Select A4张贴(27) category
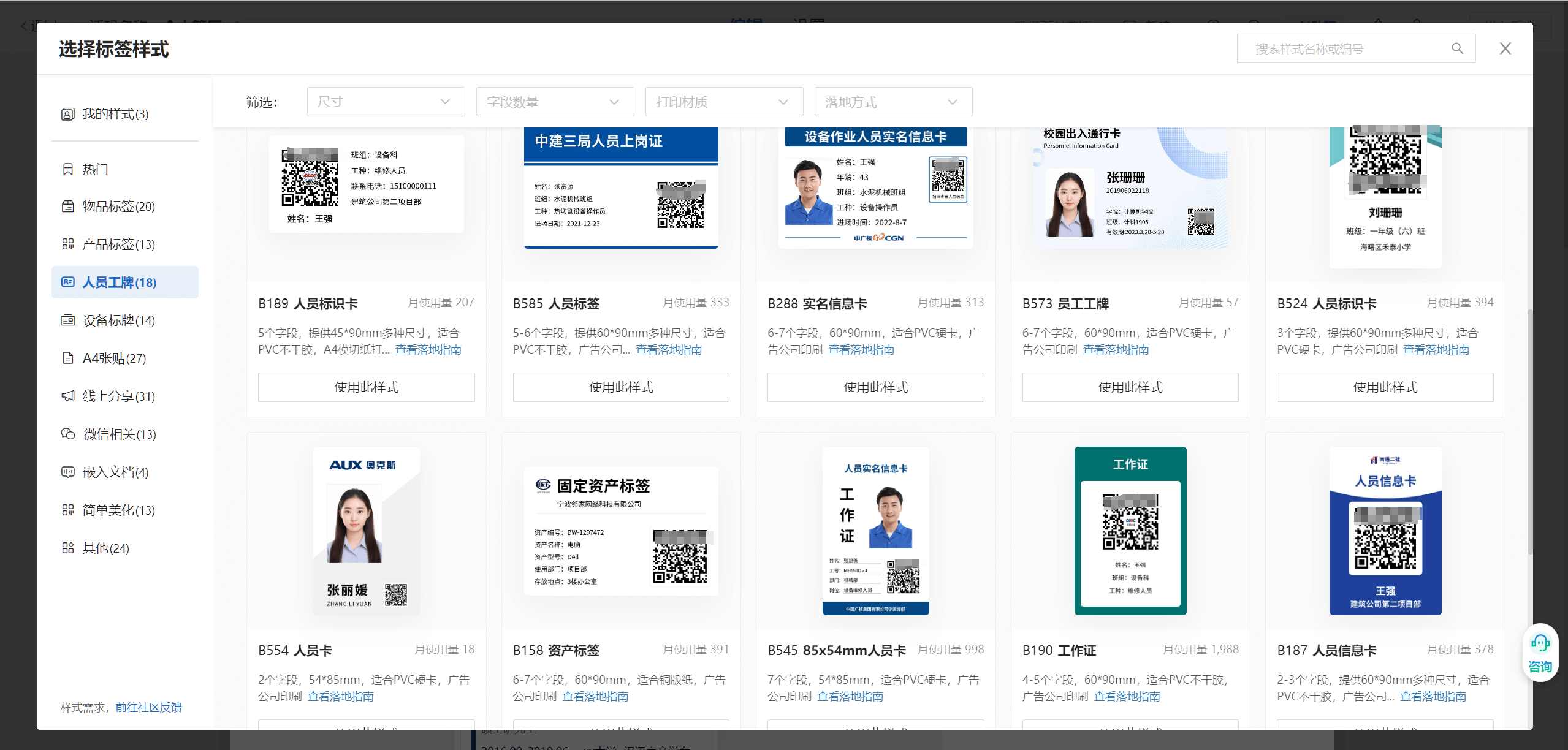This screenshot has height=750, width=1568. point(125,358)
